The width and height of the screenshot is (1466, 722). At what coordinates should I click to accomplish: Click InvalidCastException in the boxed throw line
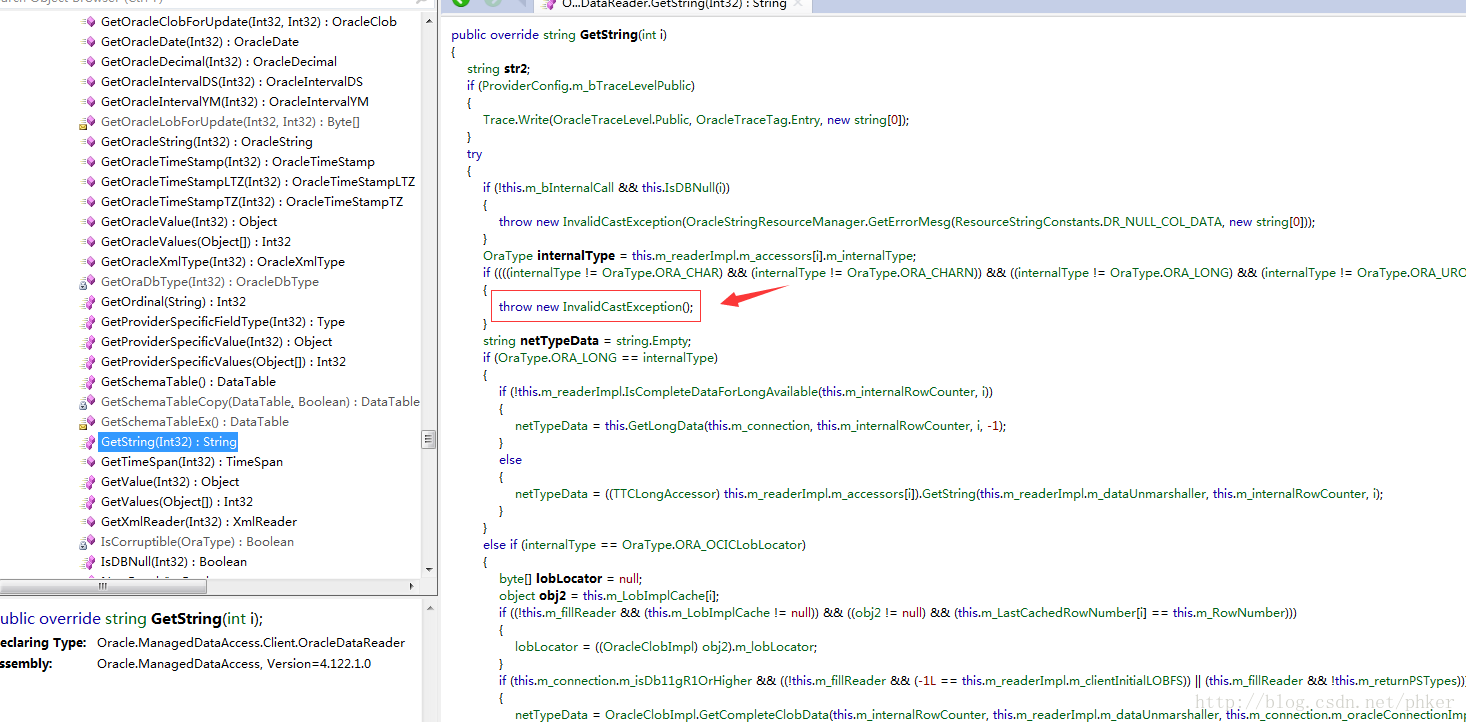621,307
